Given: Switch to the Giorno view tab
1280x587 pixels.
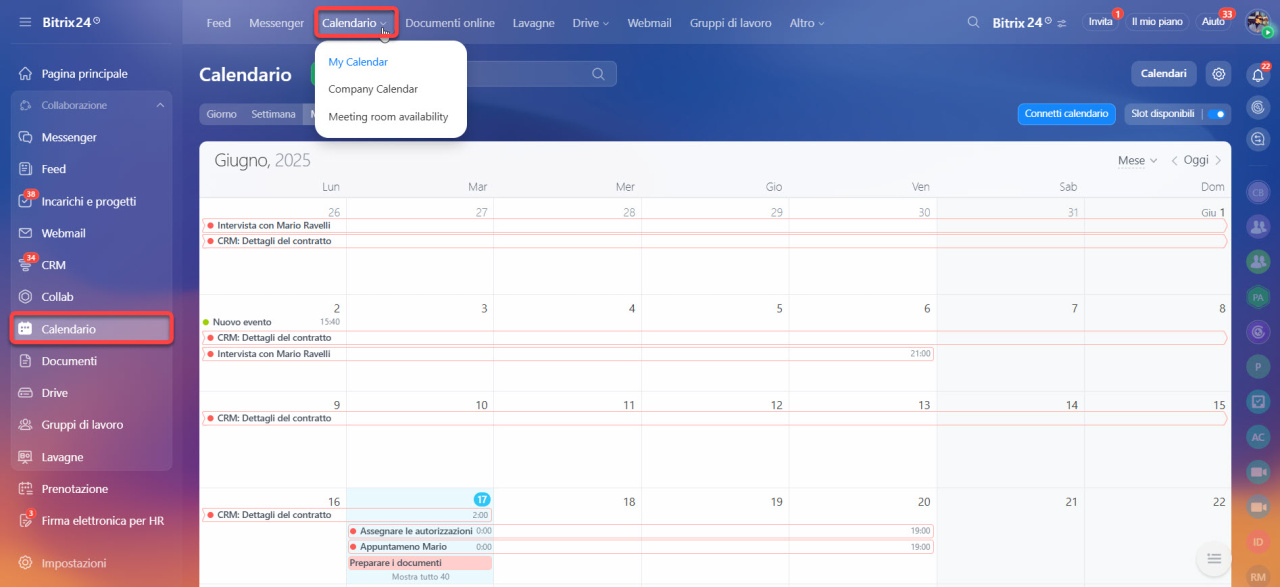Looking at the screenshot, I should pos(222,114).
